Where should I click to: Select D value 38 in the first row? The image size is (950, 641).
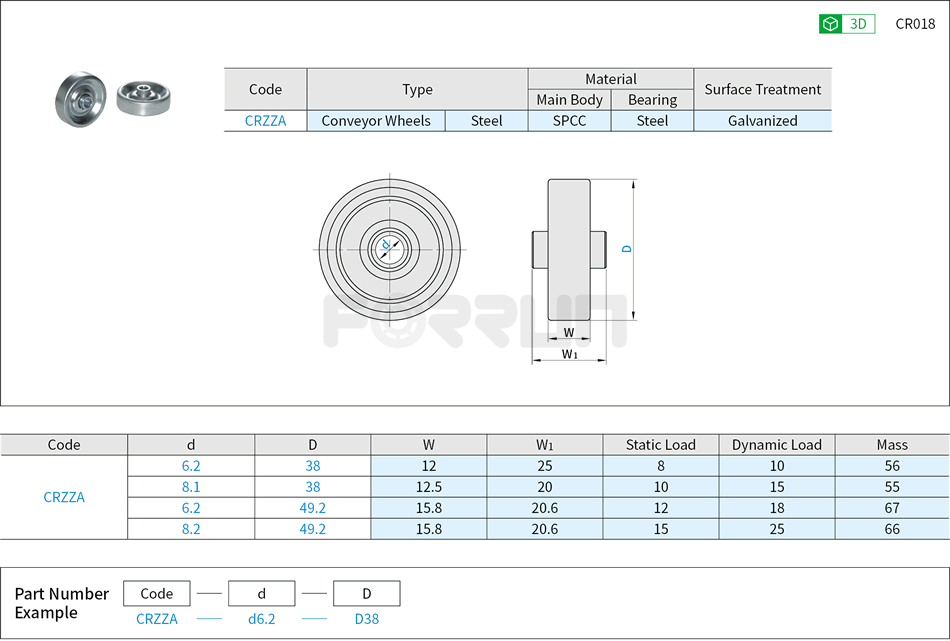(x=313, y=465)
